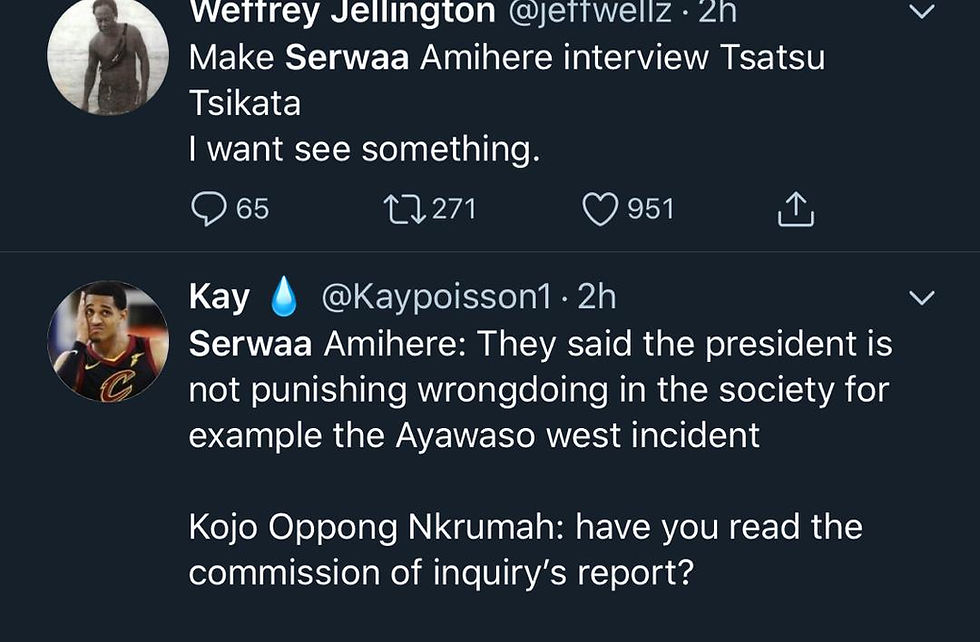
Task: Expand the chevron menu on Kay's tweet
Action: (x=920, y=298)
